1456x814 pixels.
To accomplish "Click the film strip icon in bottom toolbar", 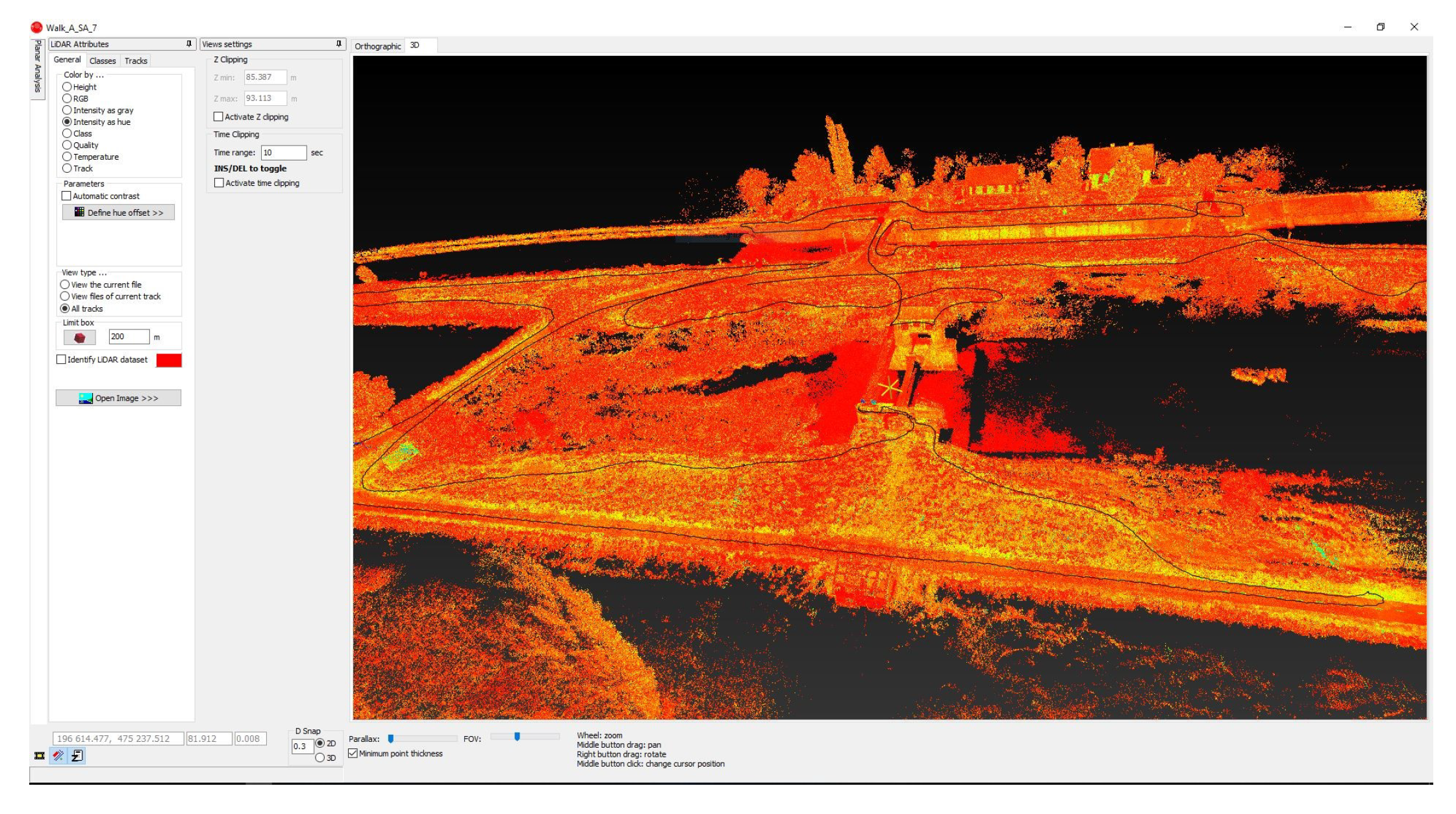I will [40, 756].
